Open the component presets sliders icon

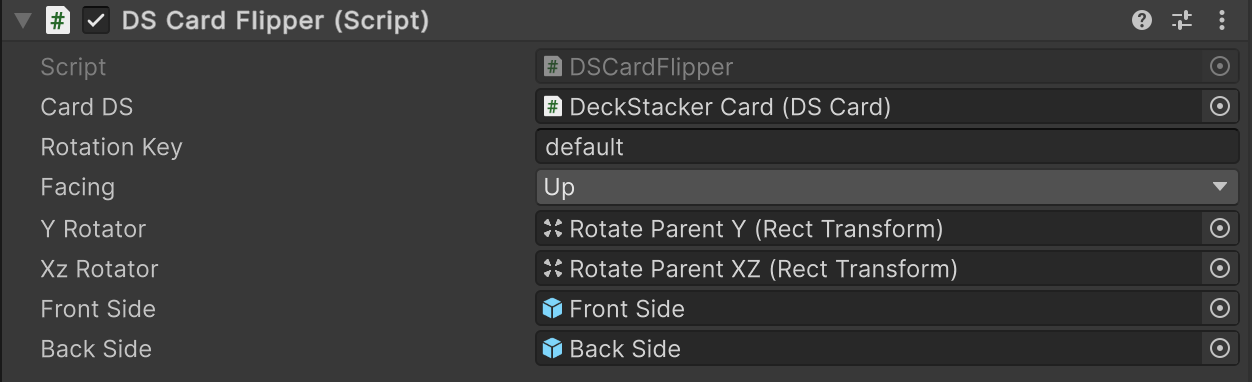point(1183,20)
